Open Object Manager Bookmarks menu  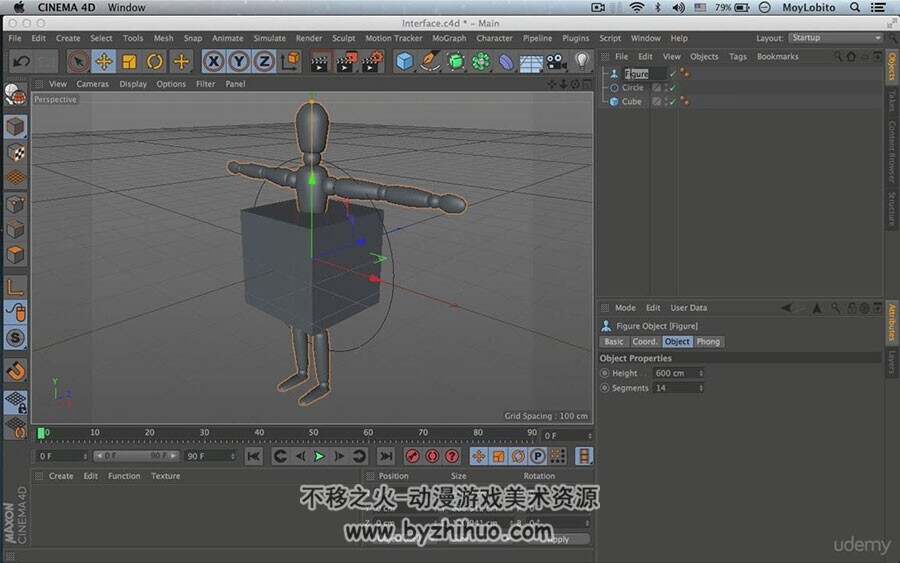(777, 57)
